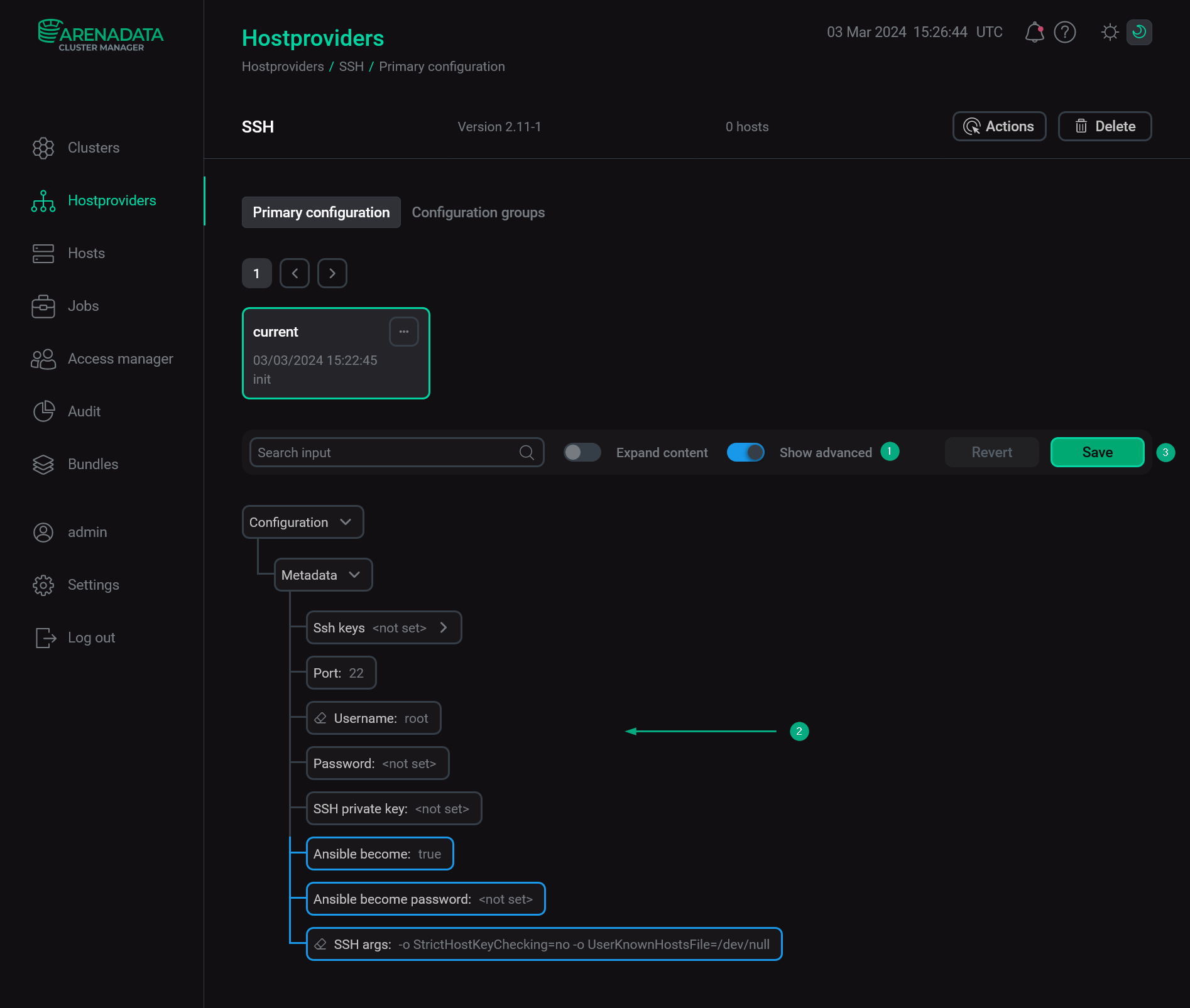Viewport: 1190px width, 1008px height.
Task: Expand the Ssh keys entry
Action: tap(444, 627)
